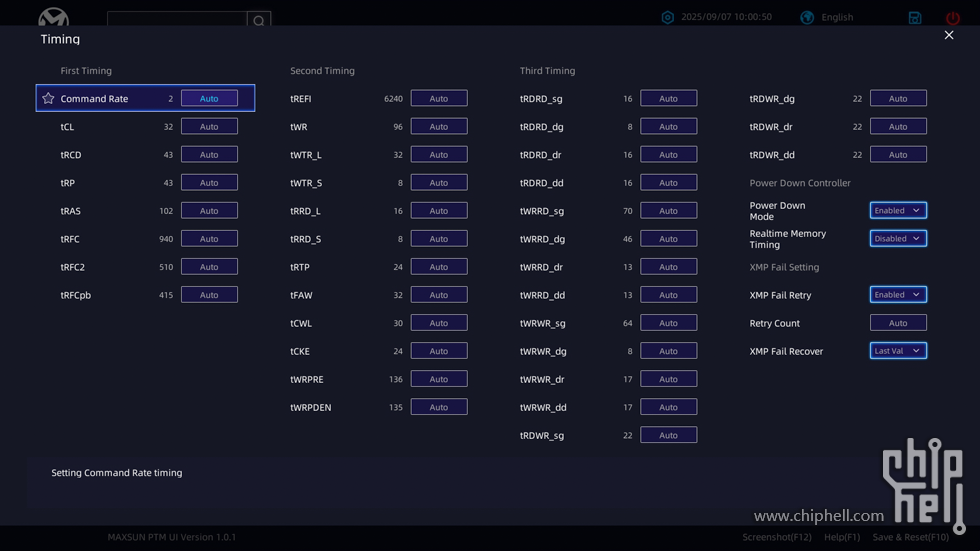Click the search input field at top
Screen dimensions: 980x551
177,19
